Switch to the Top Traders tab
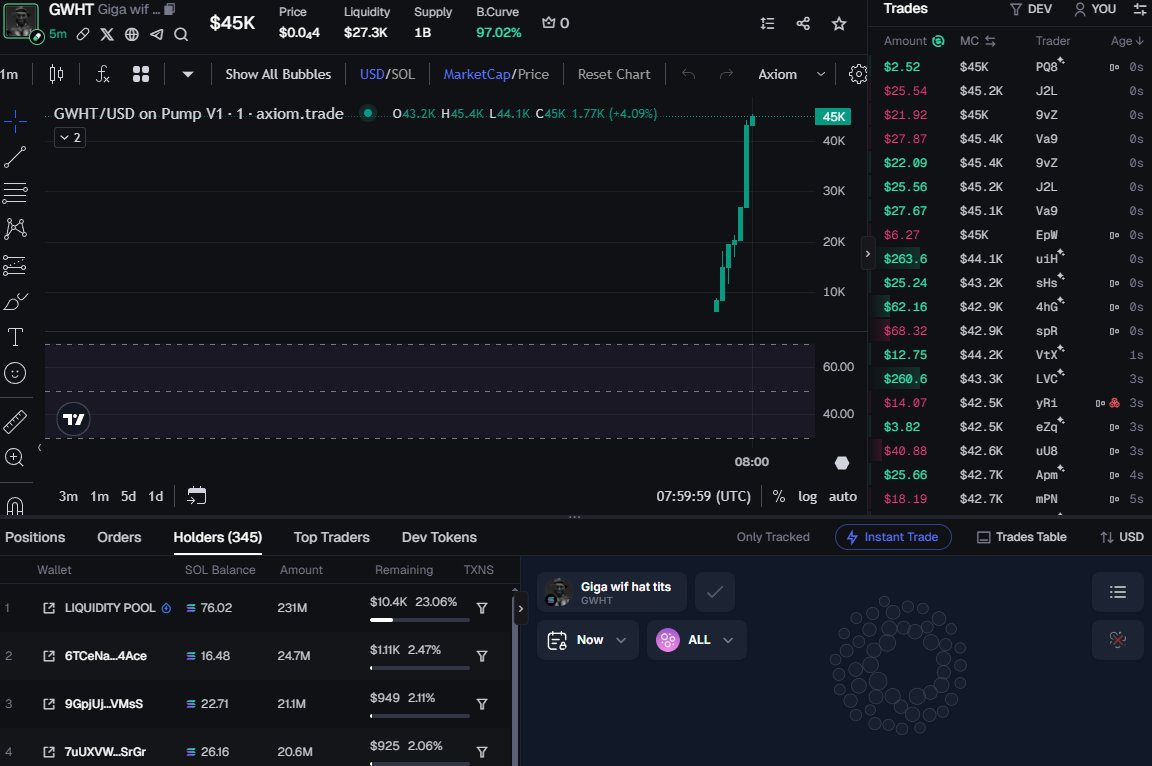The image size is (1152, 766). pos(331,537)
